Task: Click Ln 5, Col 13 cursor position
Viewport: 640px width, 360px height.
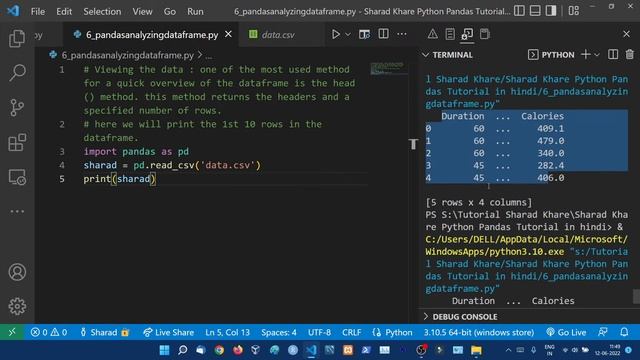Action: coord(227,332)
